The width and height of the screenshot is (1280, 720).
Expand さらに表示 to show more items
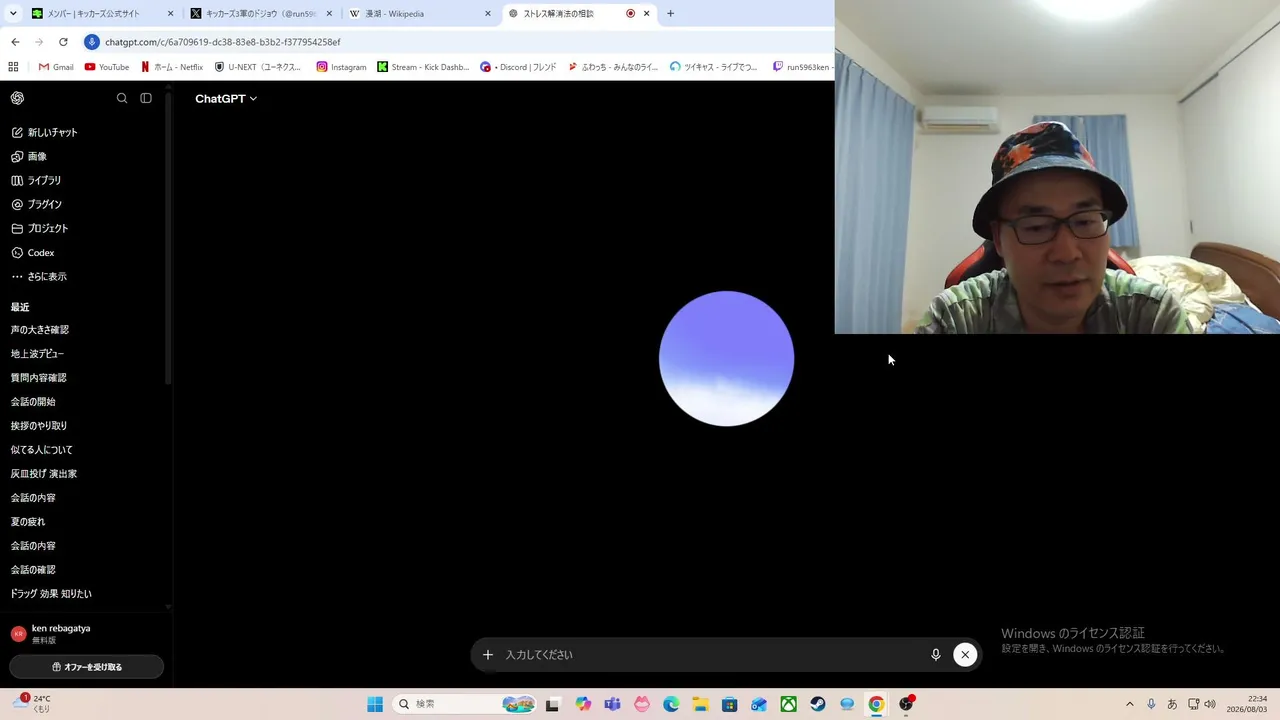click(39, 276)
